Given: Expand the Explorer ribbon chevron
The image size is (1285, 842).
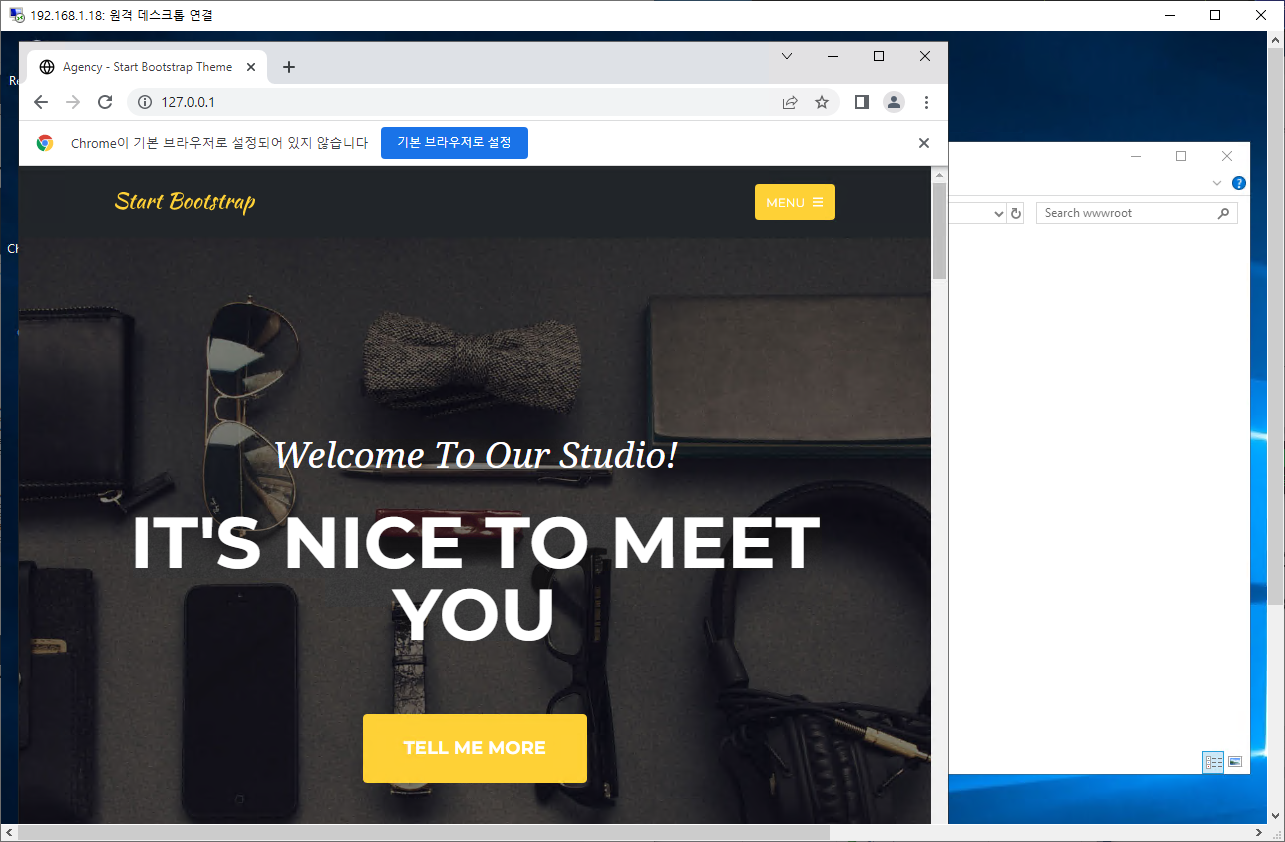Looking at the screenshot, I should [1217, 183].
